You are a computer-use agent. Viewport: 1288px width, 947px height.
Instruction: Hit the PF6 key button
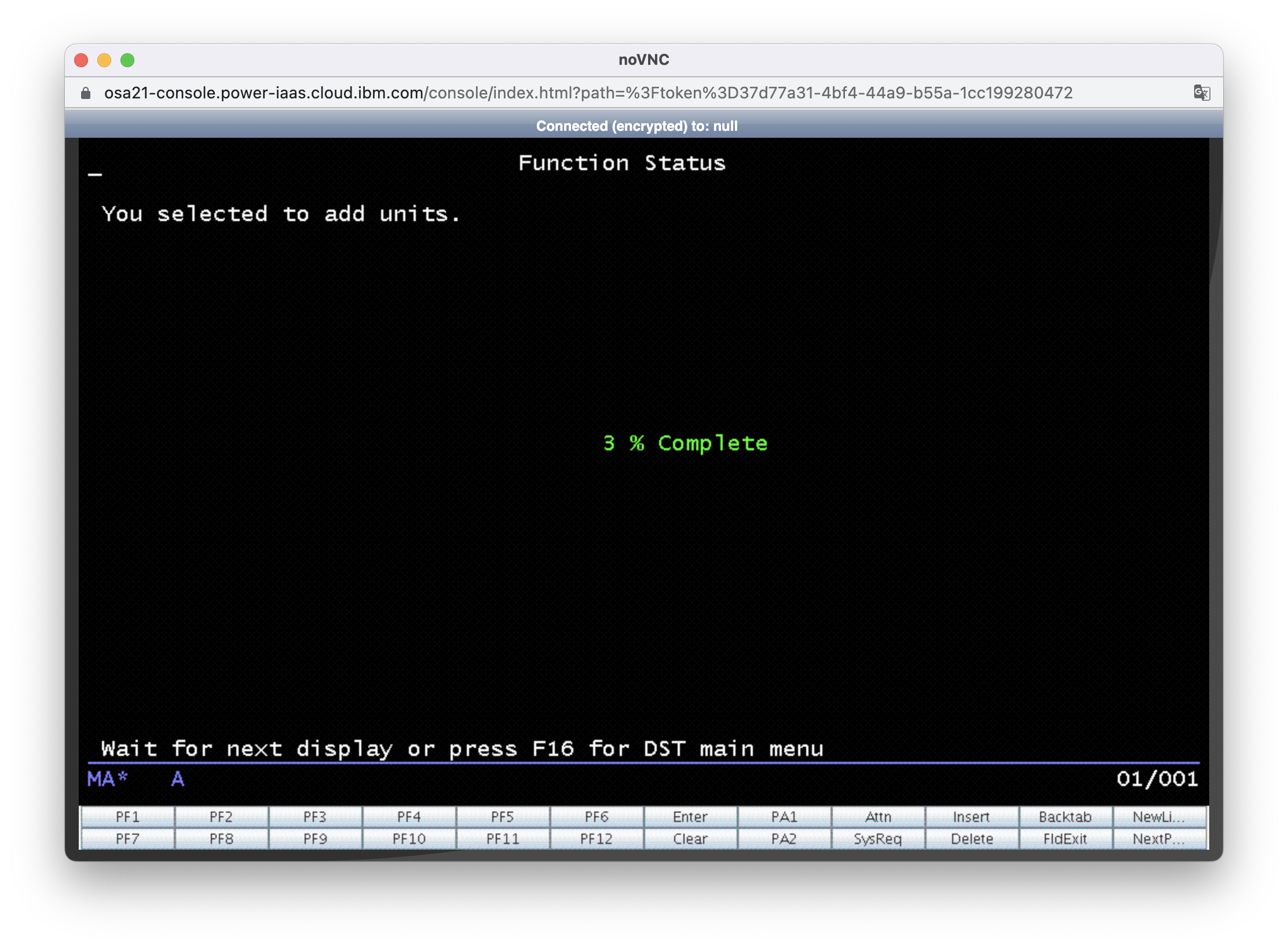click(597, 817)
